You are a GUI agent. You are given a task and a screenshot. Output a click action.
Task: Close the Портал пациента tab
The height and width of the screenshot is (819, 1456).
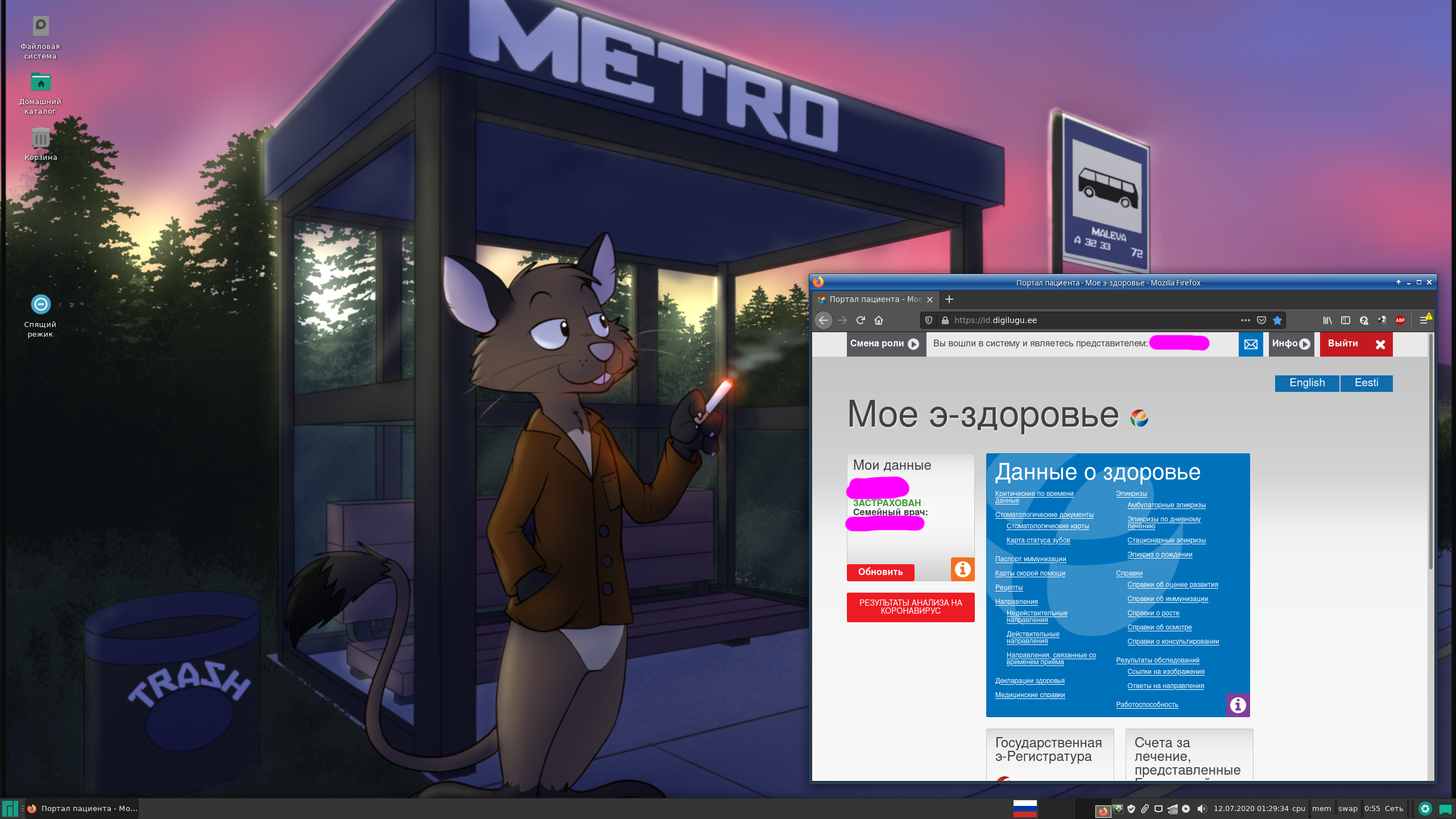click(930, 300)
